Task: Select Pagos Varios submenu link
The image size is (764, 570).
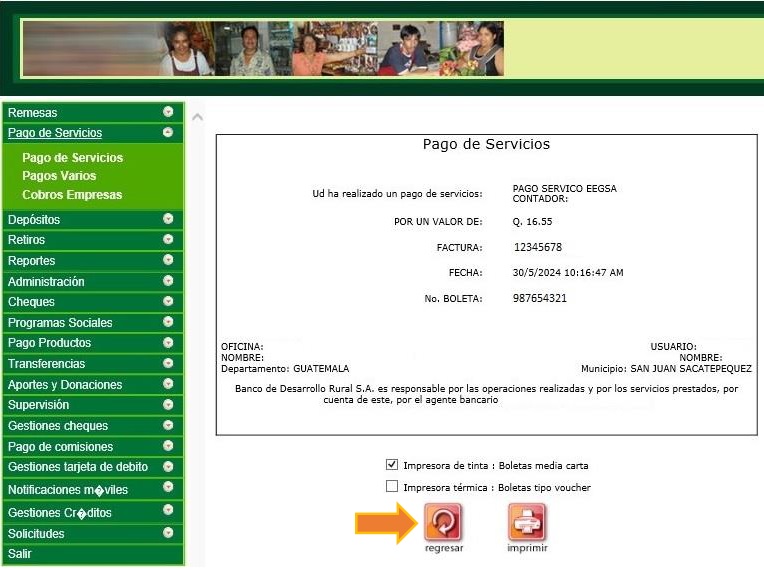Action: (60, 176)
